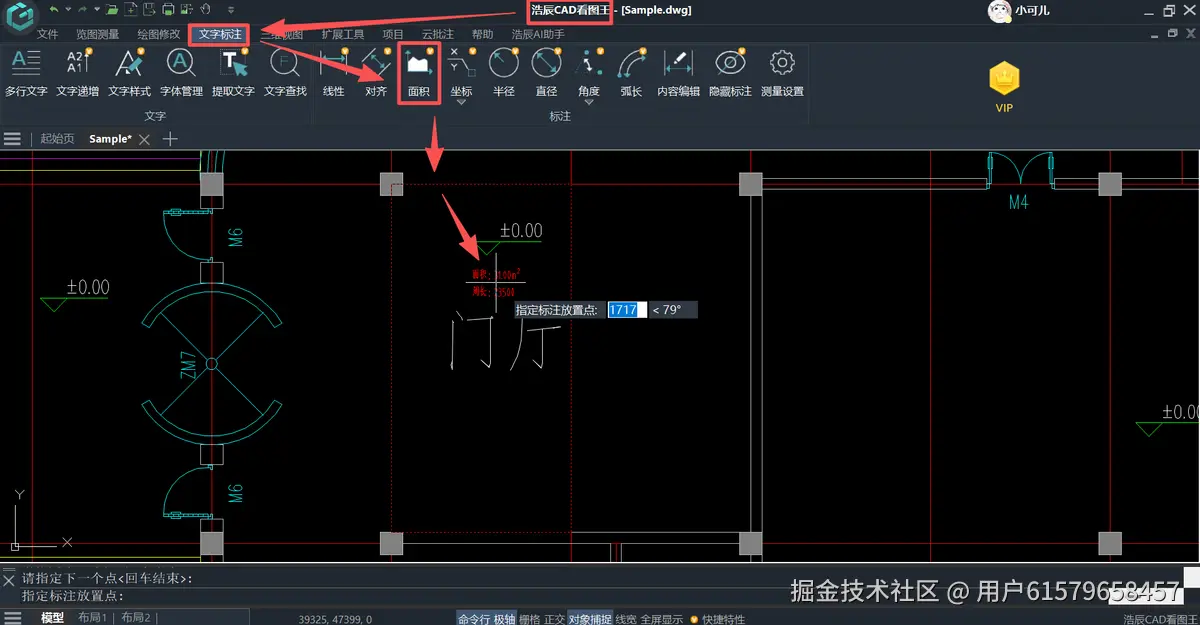The image size is (1200, 625).
Task: Click the new file icon in quick toolbar
Action: coord(130,10)
